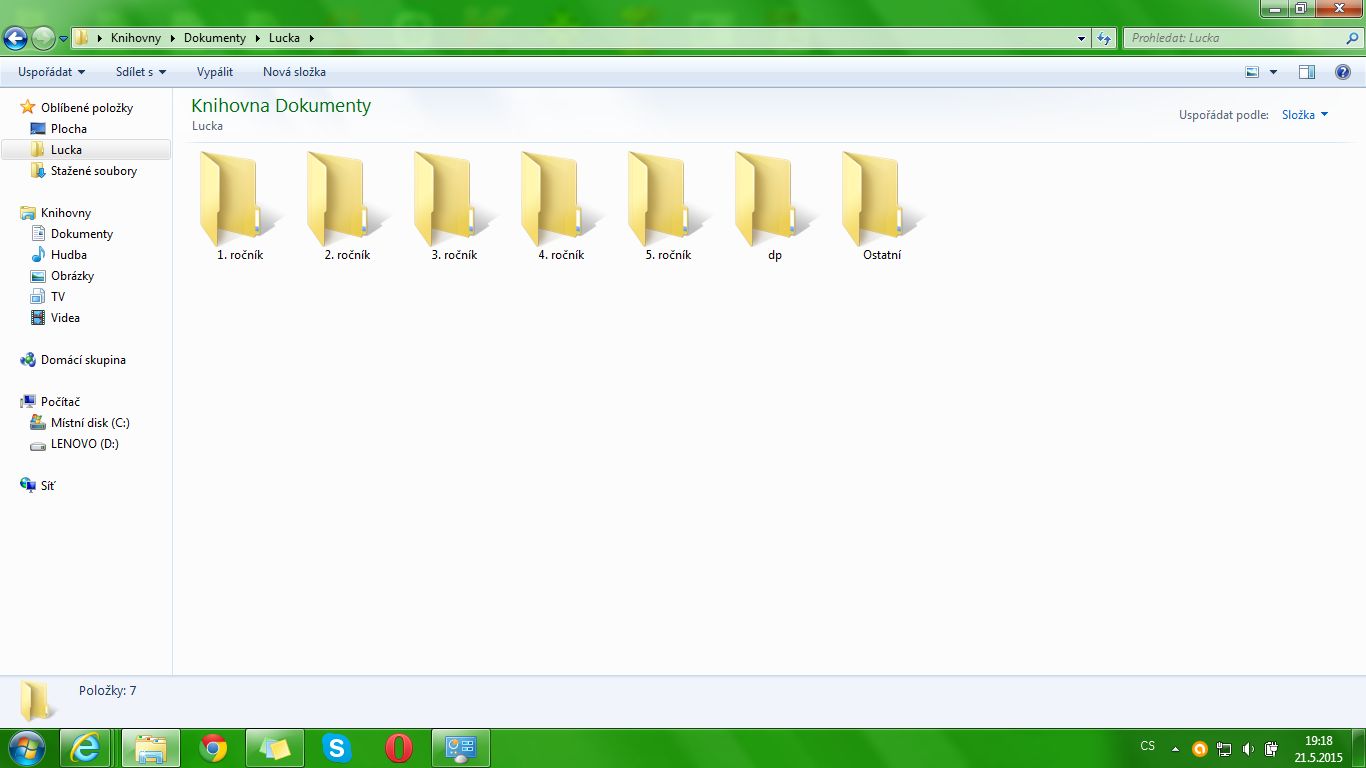Open the volume speaker tray icon
Viewport: 1366px width, 768px height.
(x=1247, y=749)
